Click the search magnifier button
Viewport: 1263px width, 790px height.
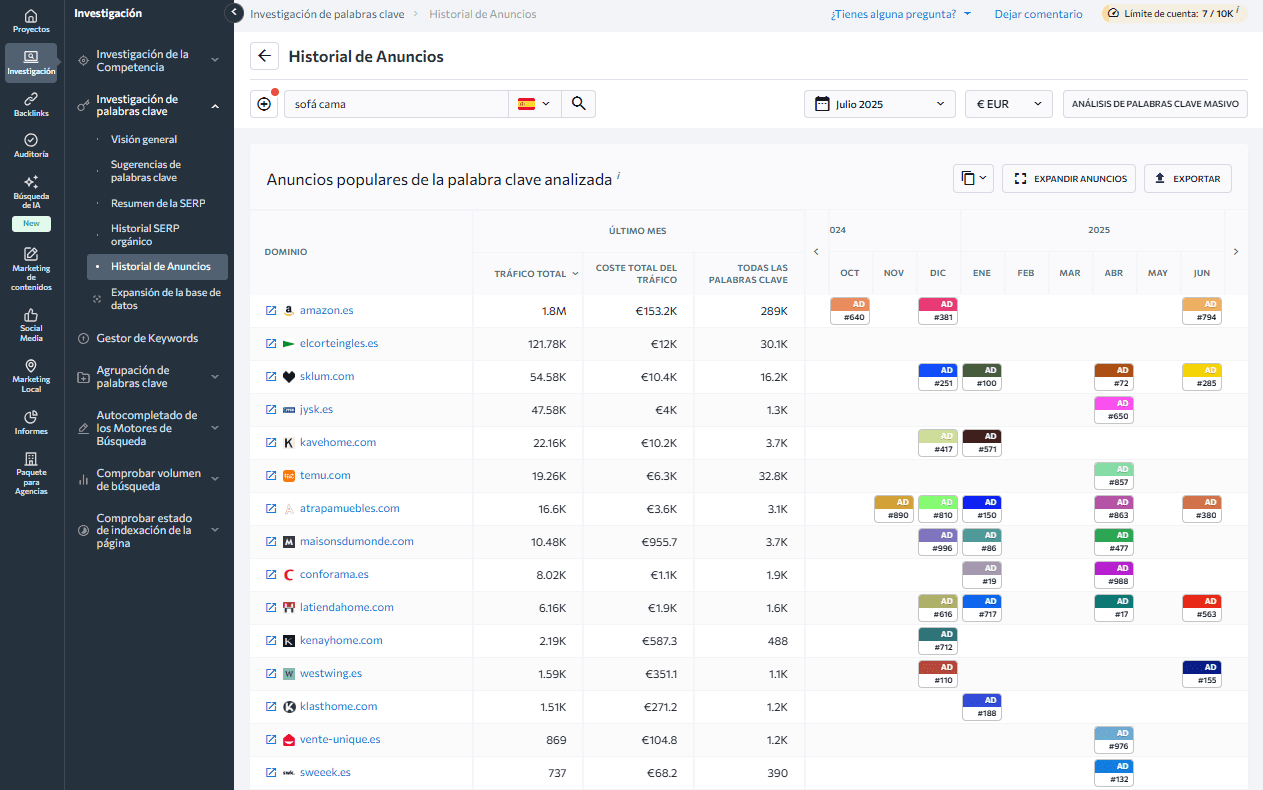pyautogui.click(x=578, y=104)
